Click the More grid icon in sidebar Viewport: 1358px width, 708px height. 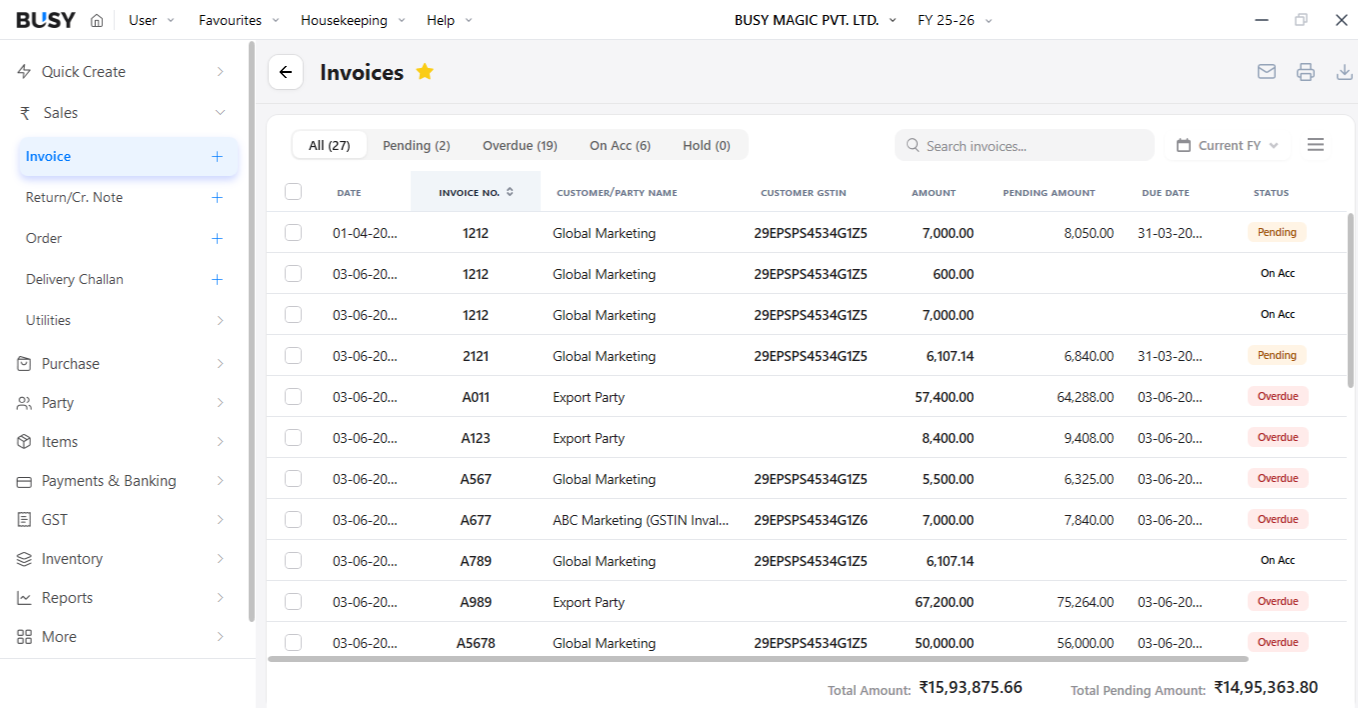click(x=25, y=637)
